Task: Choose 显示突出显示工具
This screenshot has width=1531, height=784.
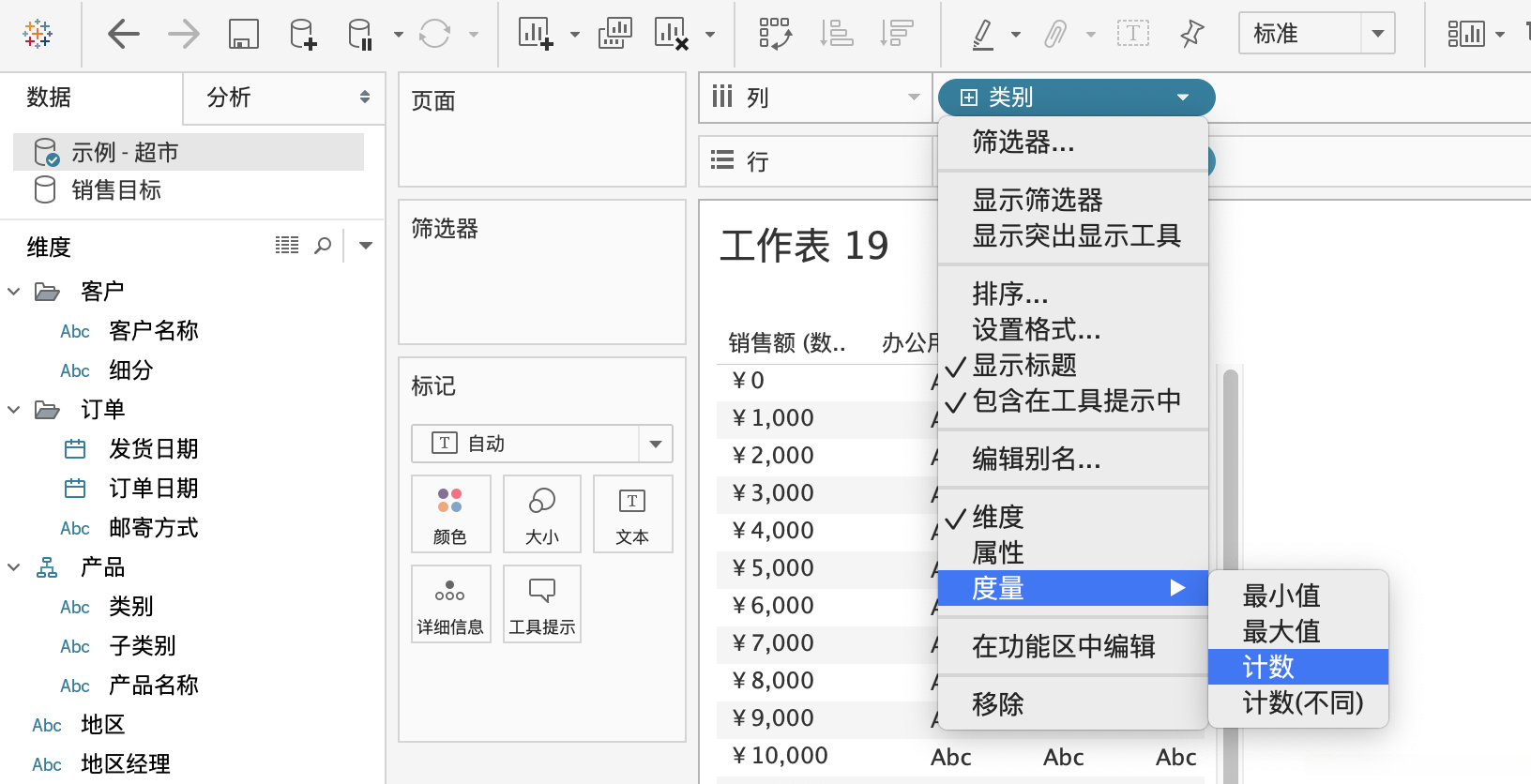Action: [1072, 235]
